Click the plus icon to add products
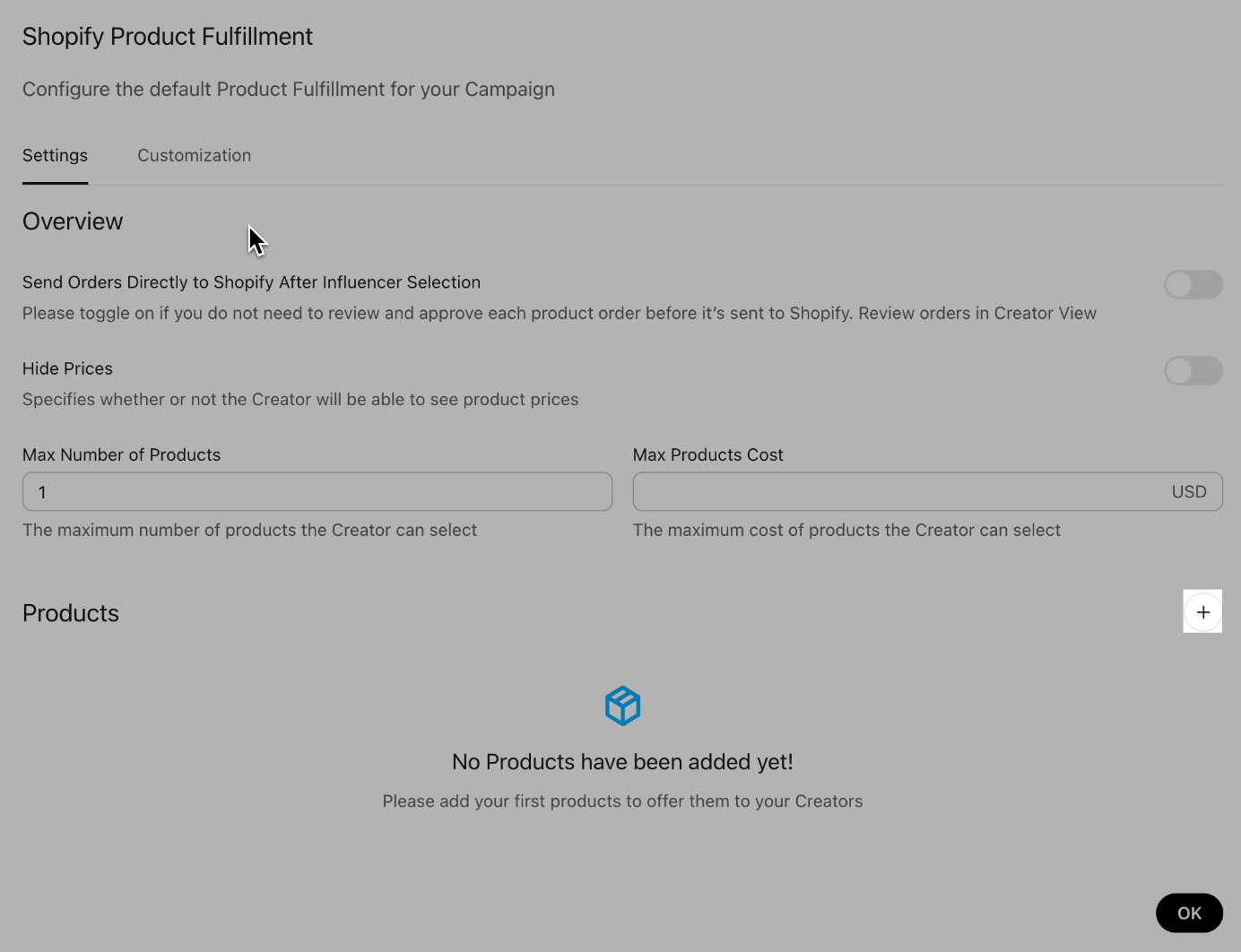This screenshot has height=952, width=1241. [x=1202, y=612]
